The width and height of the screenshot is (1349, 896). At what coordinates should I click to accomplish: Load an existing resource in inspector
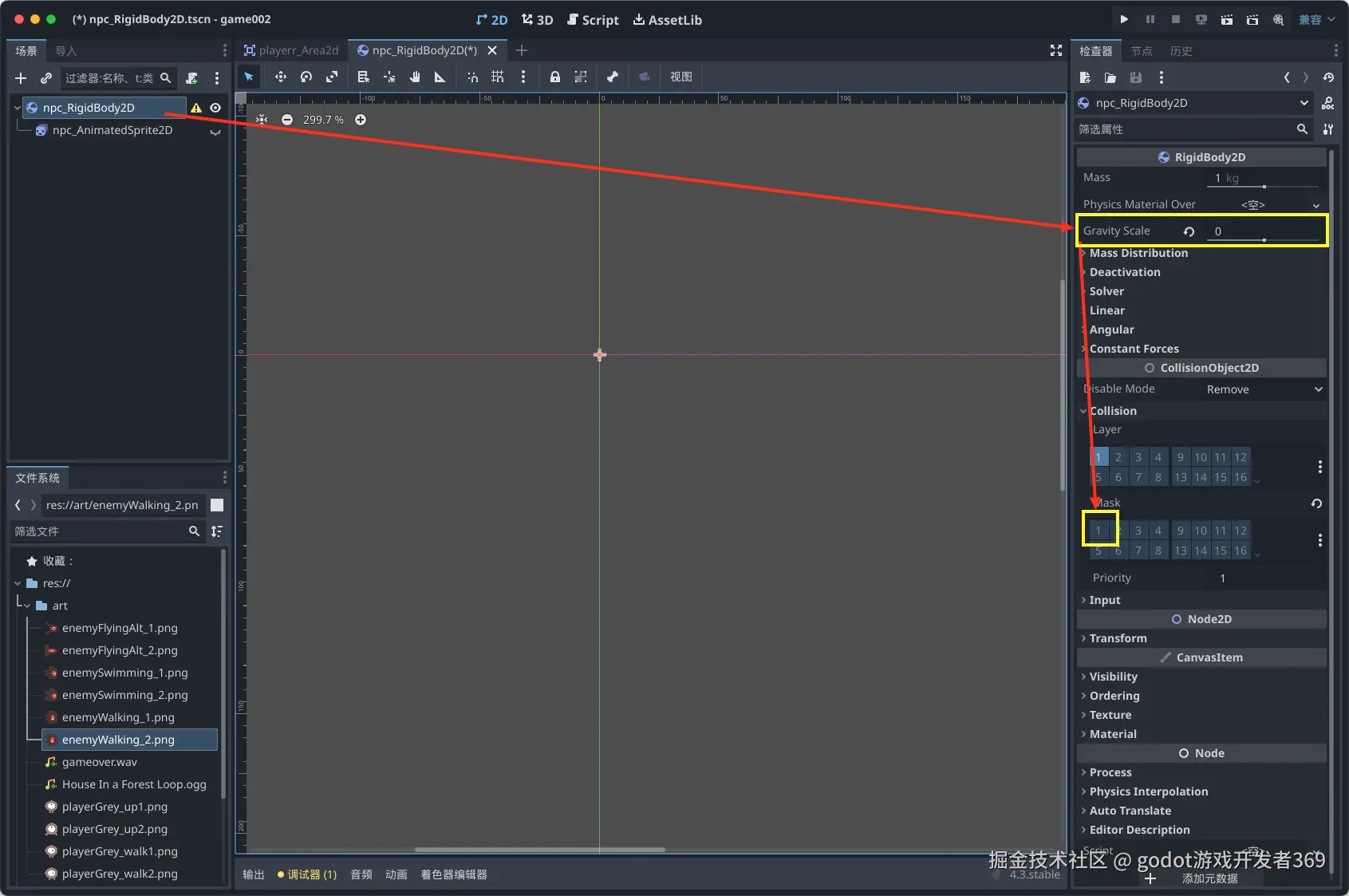(x=1110, y=77)
